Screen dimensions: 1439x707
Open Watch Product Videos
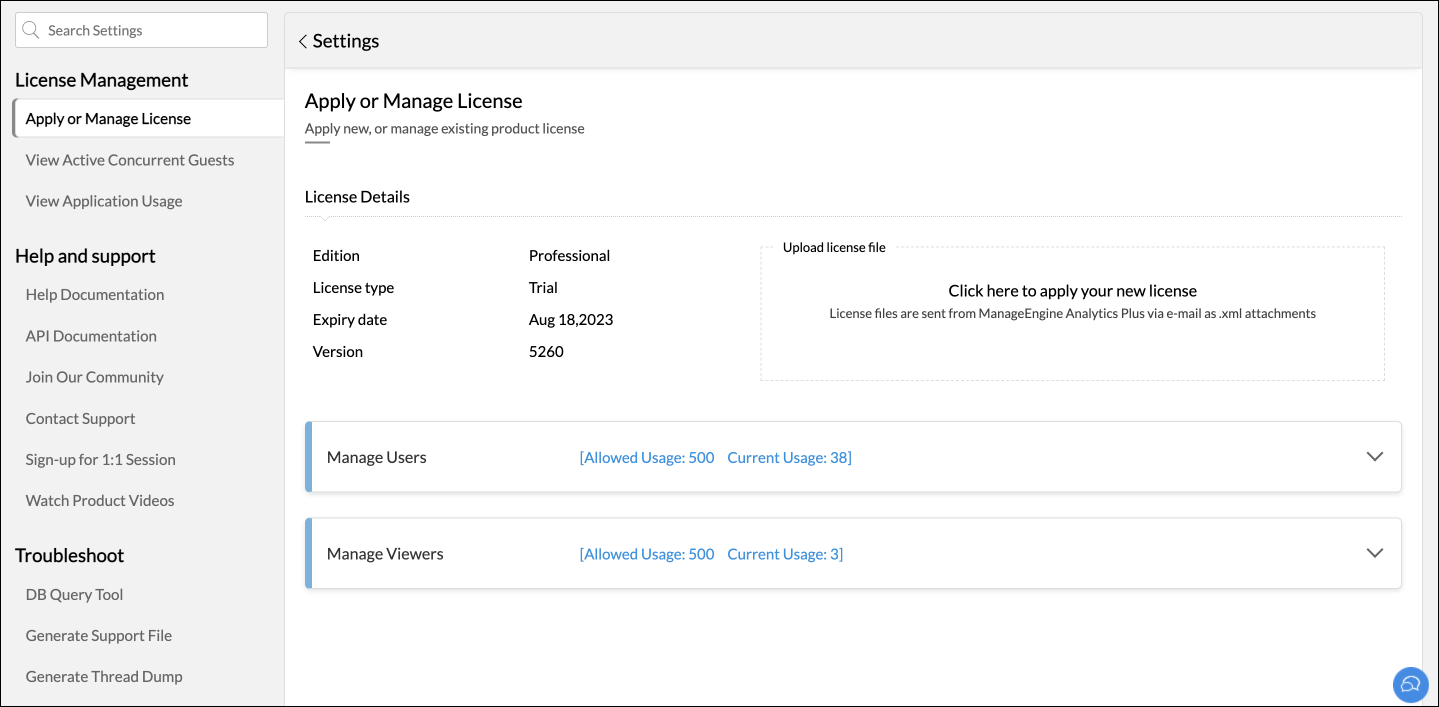[x=100, y=501]
